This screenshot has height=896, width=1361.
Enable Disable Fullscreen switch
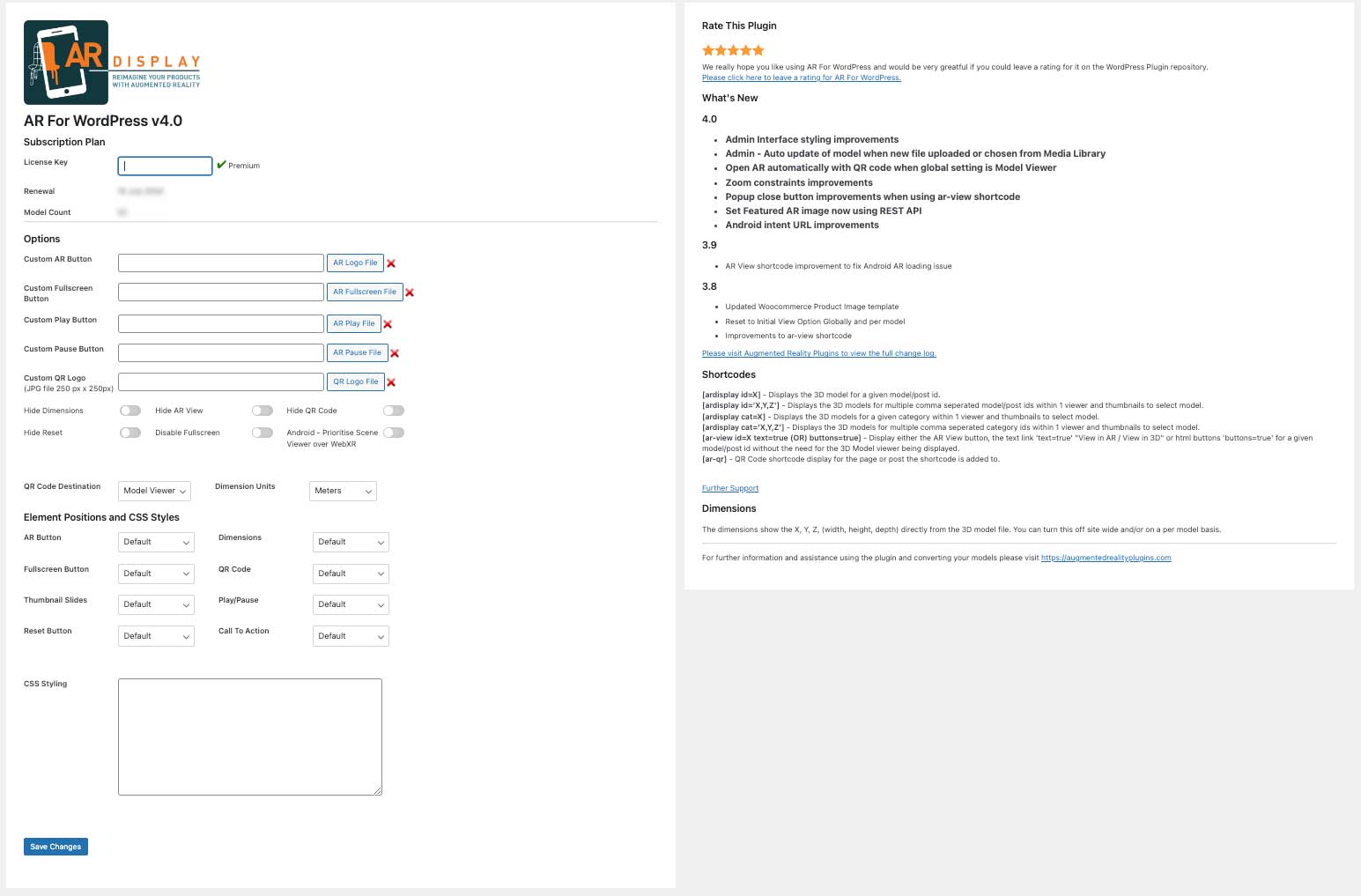[263, 433]
